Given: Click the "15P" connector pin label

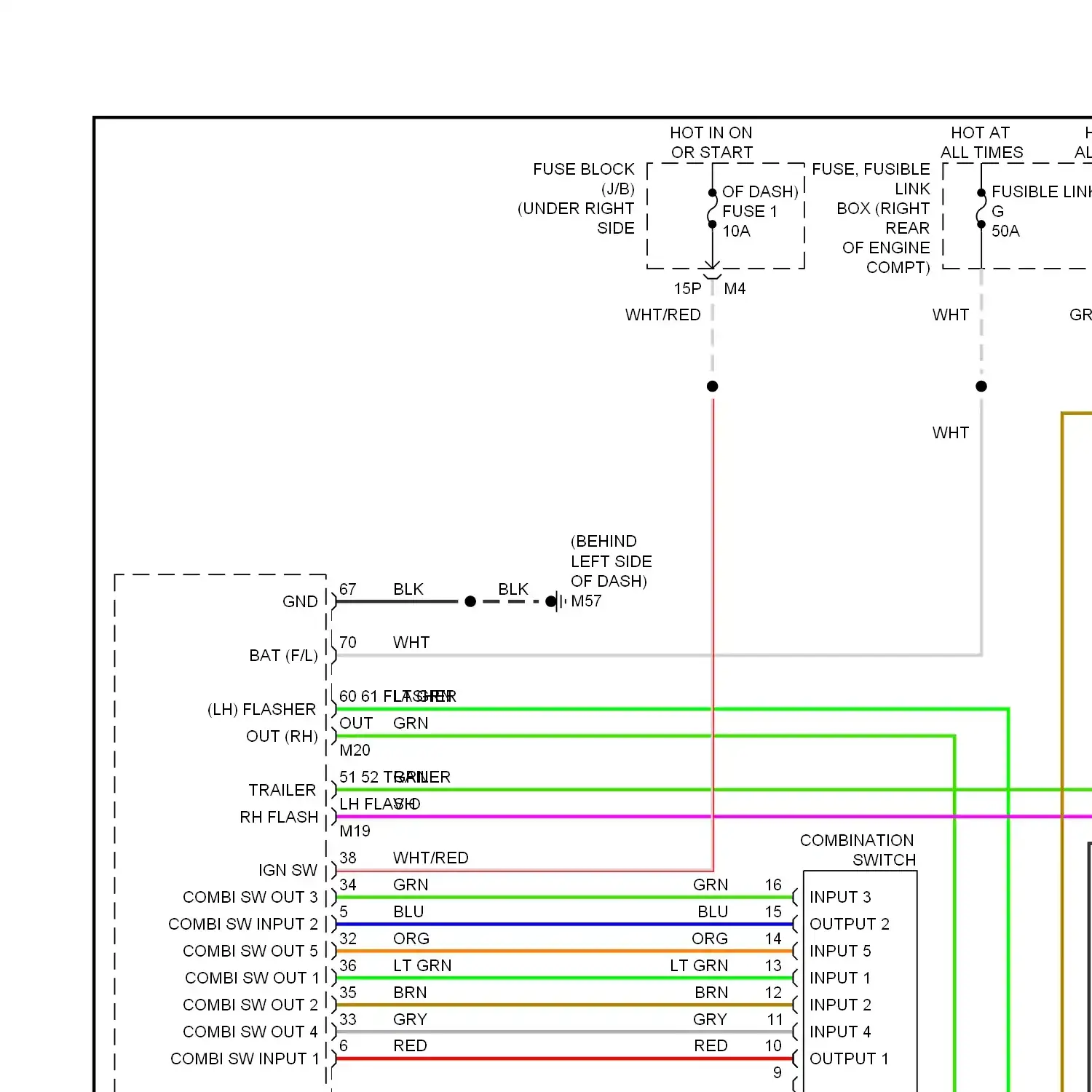Looking at the screenshot, I should click(x=687, y=288).
